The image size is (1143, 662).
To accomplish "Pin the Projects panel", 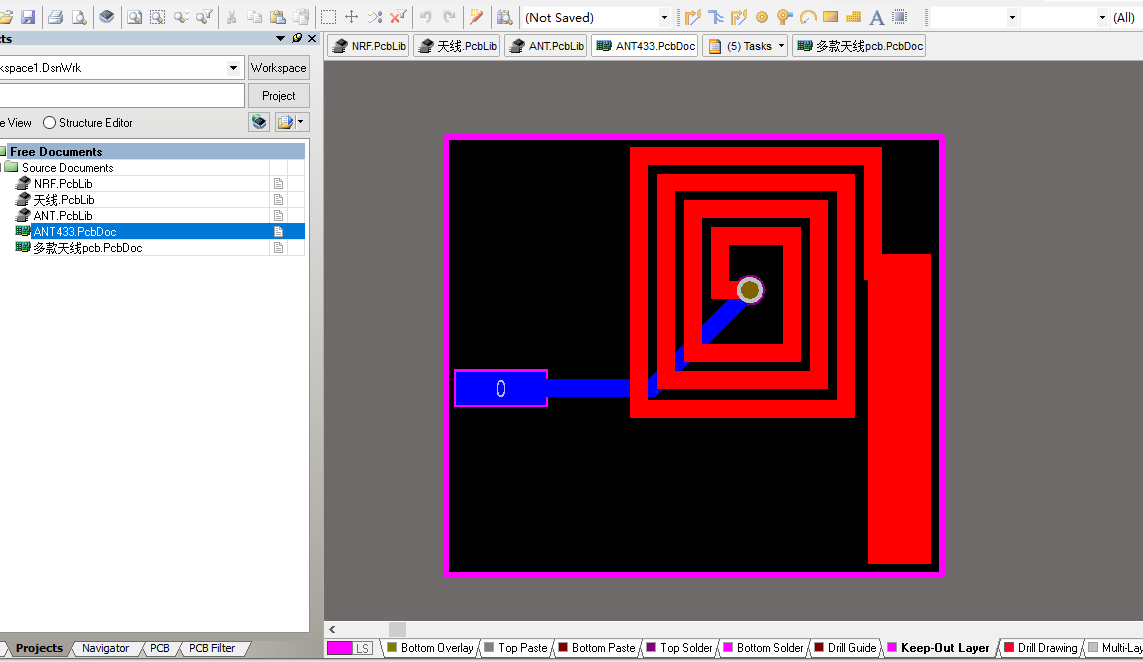I will (x=297, y=38).
